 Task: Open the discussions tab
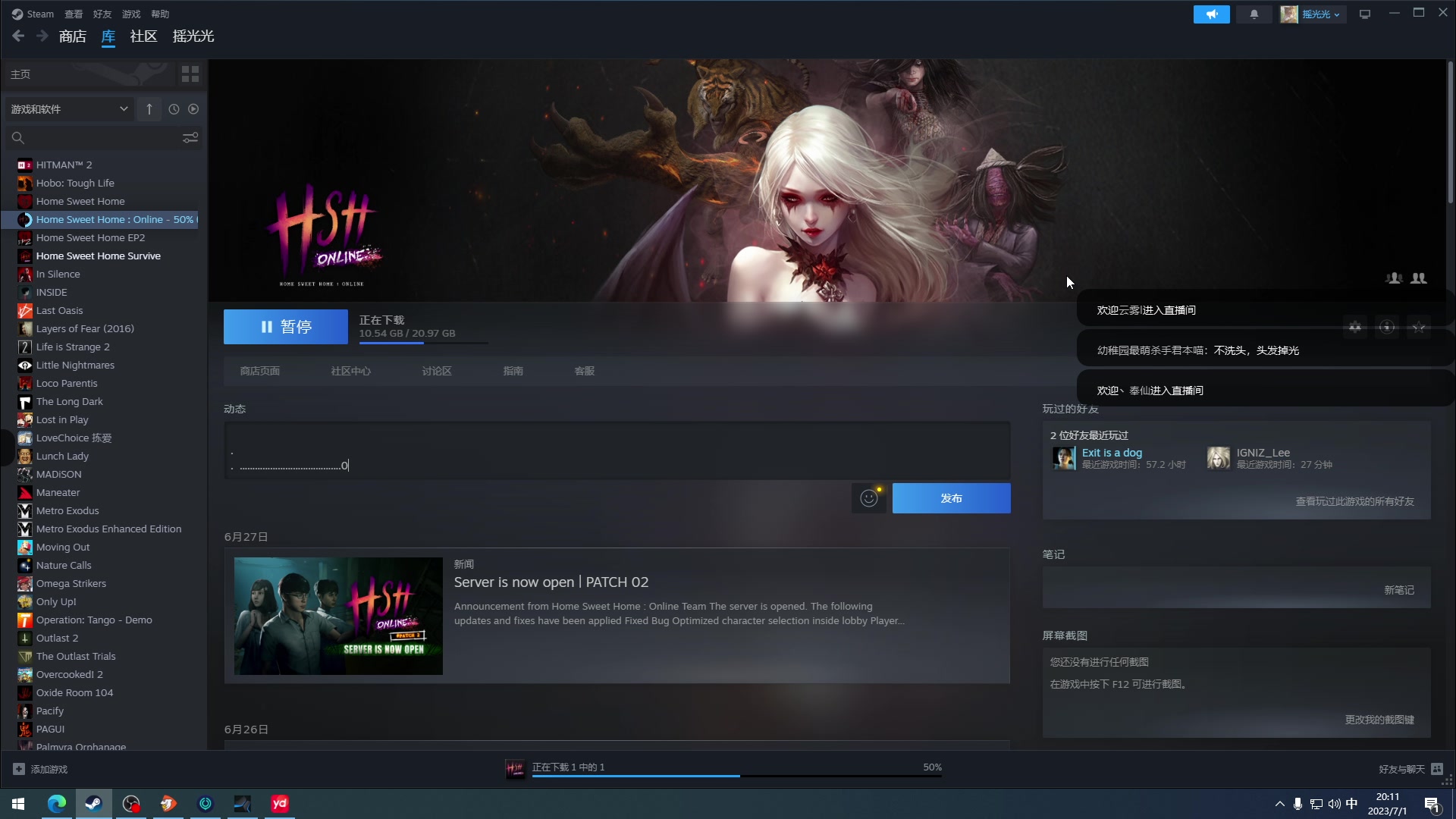[437, 371]
